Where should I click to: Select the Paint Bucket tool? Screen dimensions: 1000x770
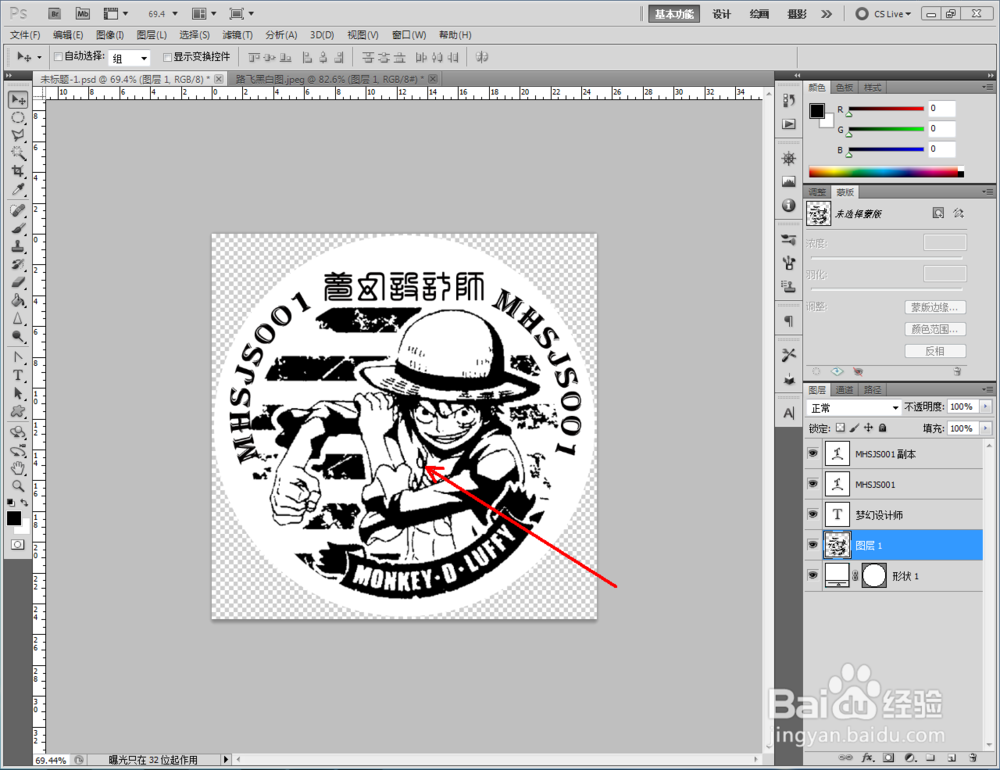coord(18,300)
